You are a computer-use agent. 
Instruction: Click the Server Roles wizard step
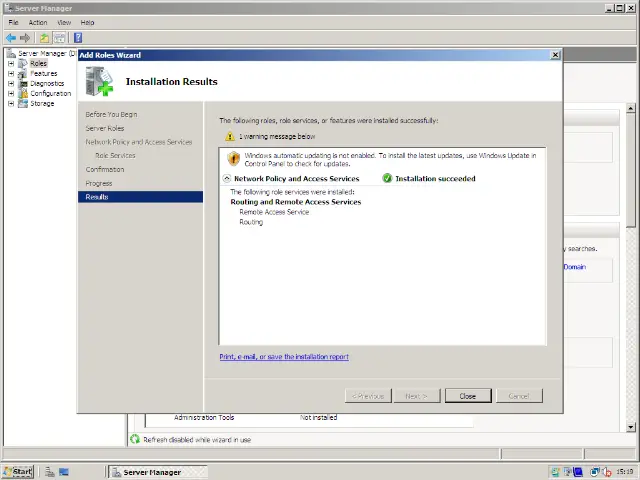(105, 128)
